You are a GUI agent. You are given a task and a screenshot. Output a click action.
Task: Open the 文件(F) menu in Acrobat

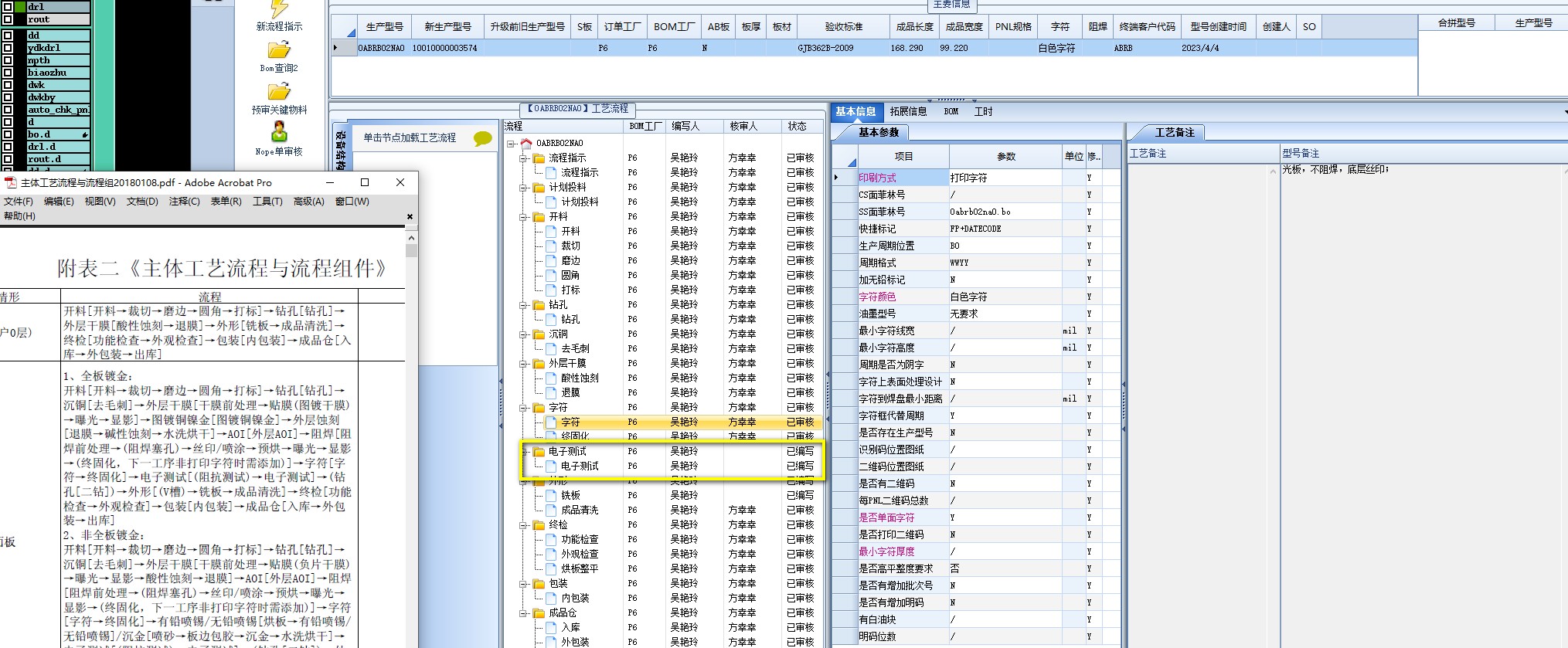[19, 201]
